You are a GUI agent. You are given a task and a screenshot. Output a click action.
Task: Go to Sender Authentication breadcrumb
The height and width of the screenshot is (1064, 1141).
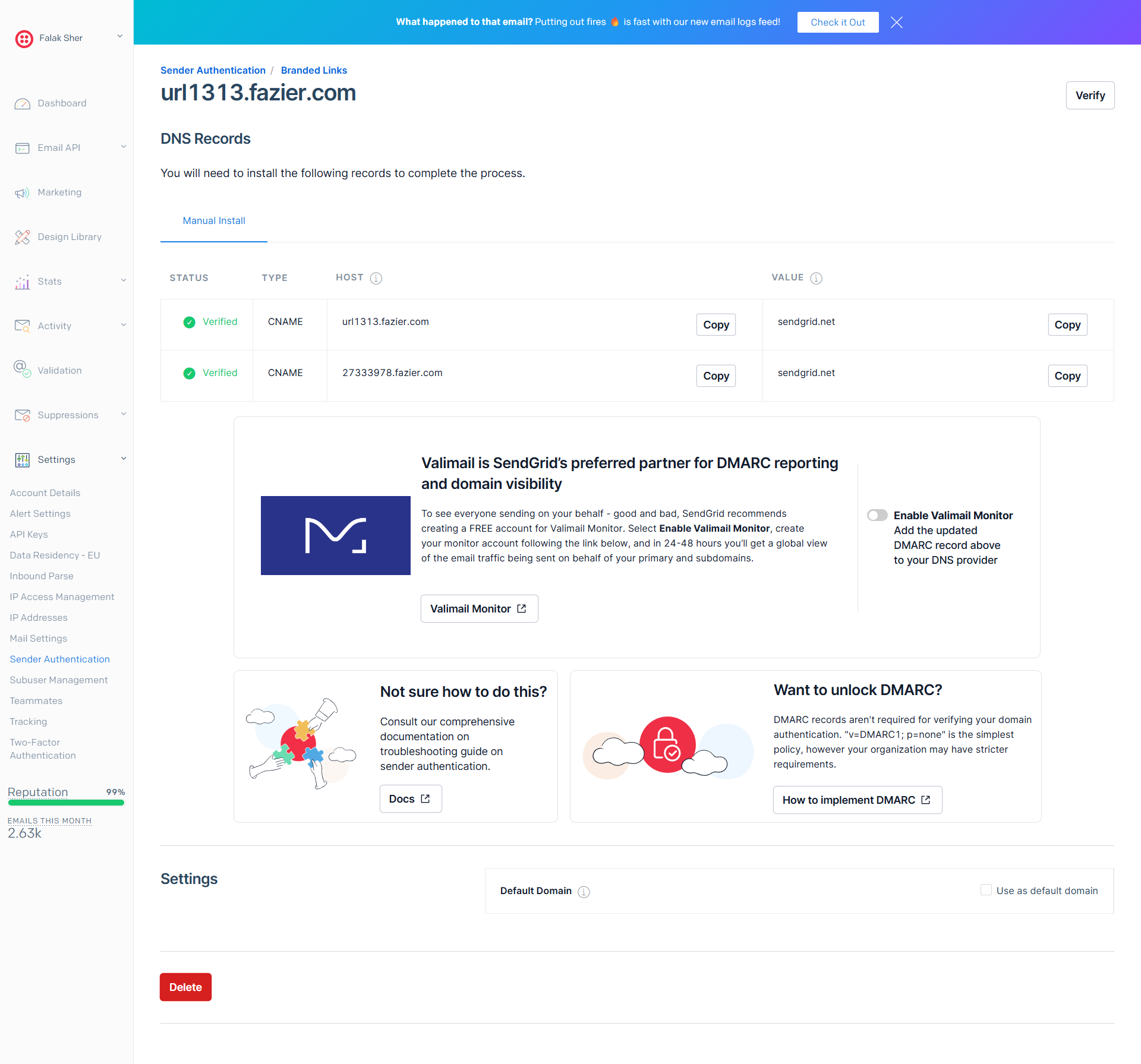213,70
